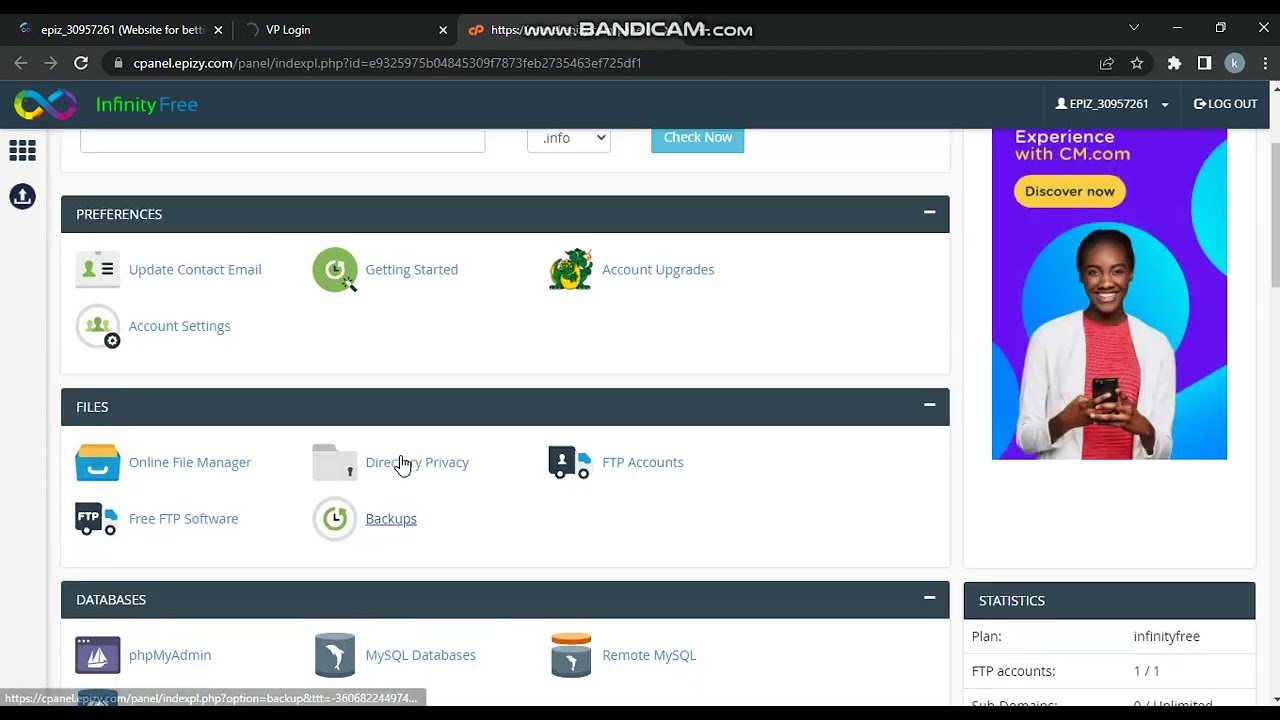Click the CM.com advertisement image
Image resolution: width=1280 pixels, height=720 pixels.
pos(1109,294)
